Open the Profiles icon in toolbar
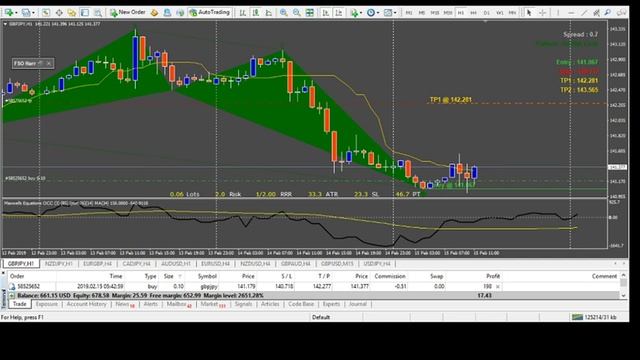Screen dimensions: 640x360 (x=26, y=13)
